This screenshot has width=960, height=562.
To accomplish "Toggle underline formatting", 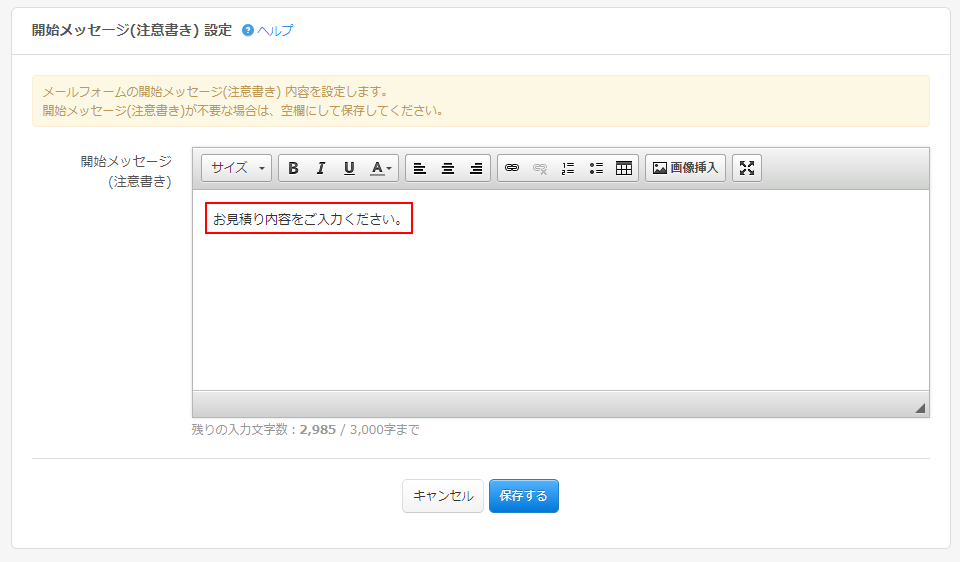I will (349, 168).
